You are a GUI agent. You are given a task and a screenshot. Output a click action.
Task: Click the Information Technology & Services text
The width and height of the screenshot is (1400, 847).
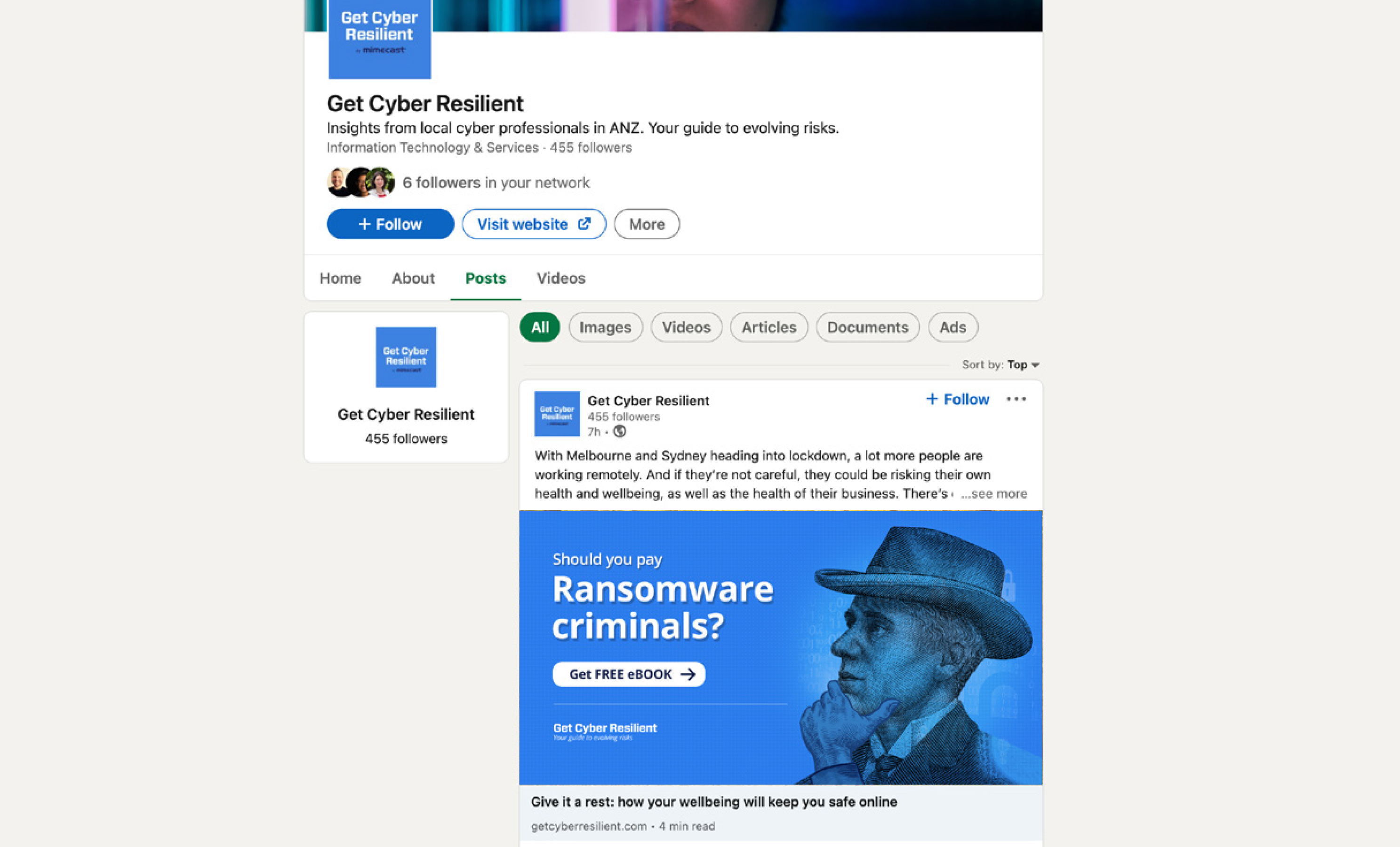[x=432, y=147]
